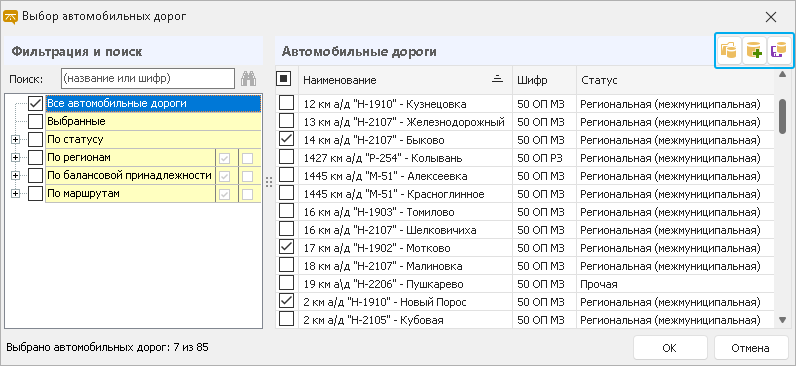Toggle empty small box in По маршрутам row
This screenshot has width=796, height=366.
coord(247,194)
